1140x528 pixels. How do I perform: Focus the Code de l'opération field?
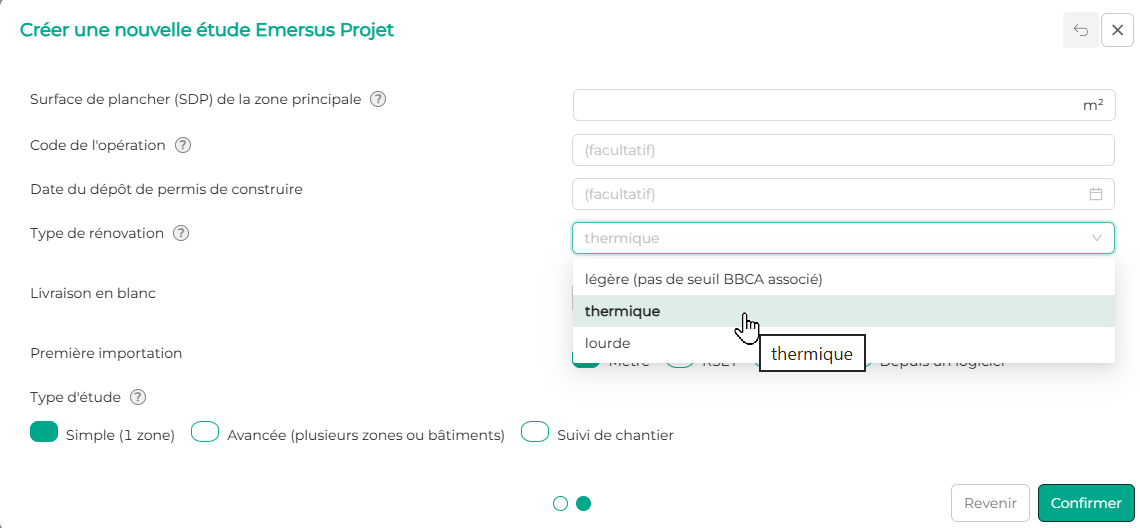843,150
